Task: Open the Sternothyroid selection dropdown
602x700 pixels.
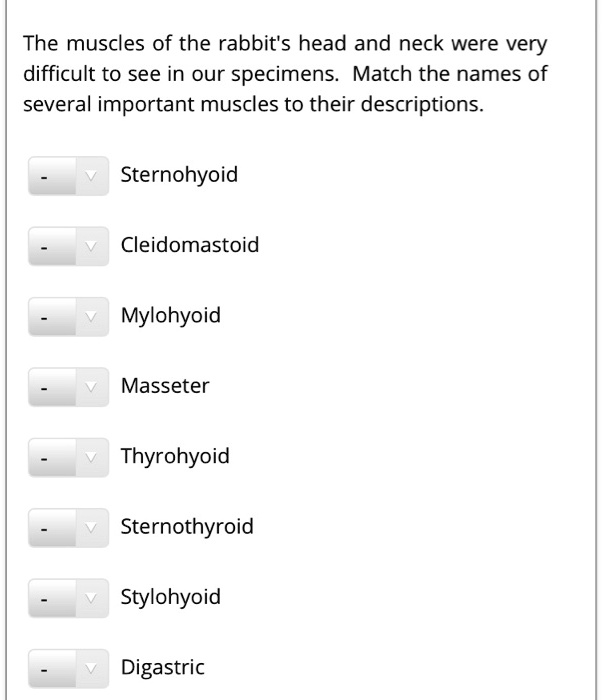Action: 66,528
